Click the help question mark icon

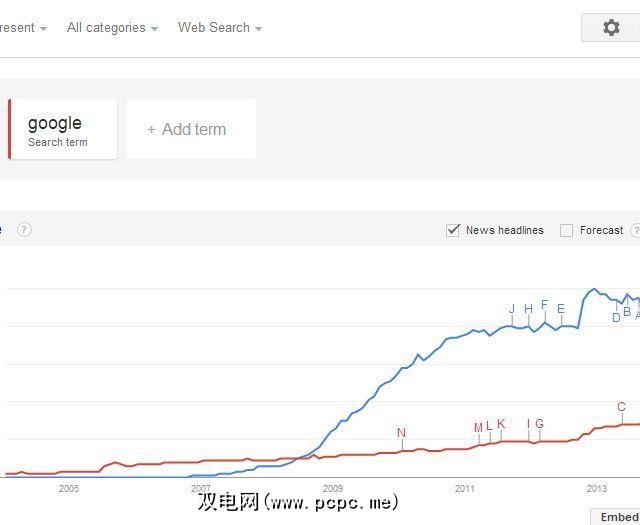coord(24,230)
